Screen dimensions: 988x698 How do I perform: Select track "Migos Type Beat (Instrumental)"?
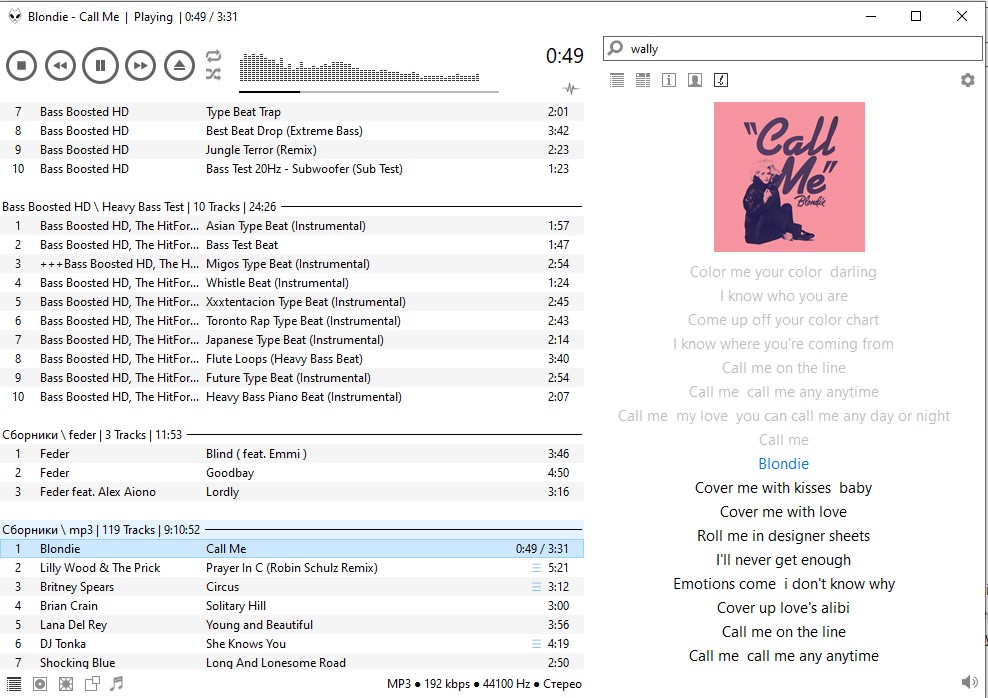(292, 263)
